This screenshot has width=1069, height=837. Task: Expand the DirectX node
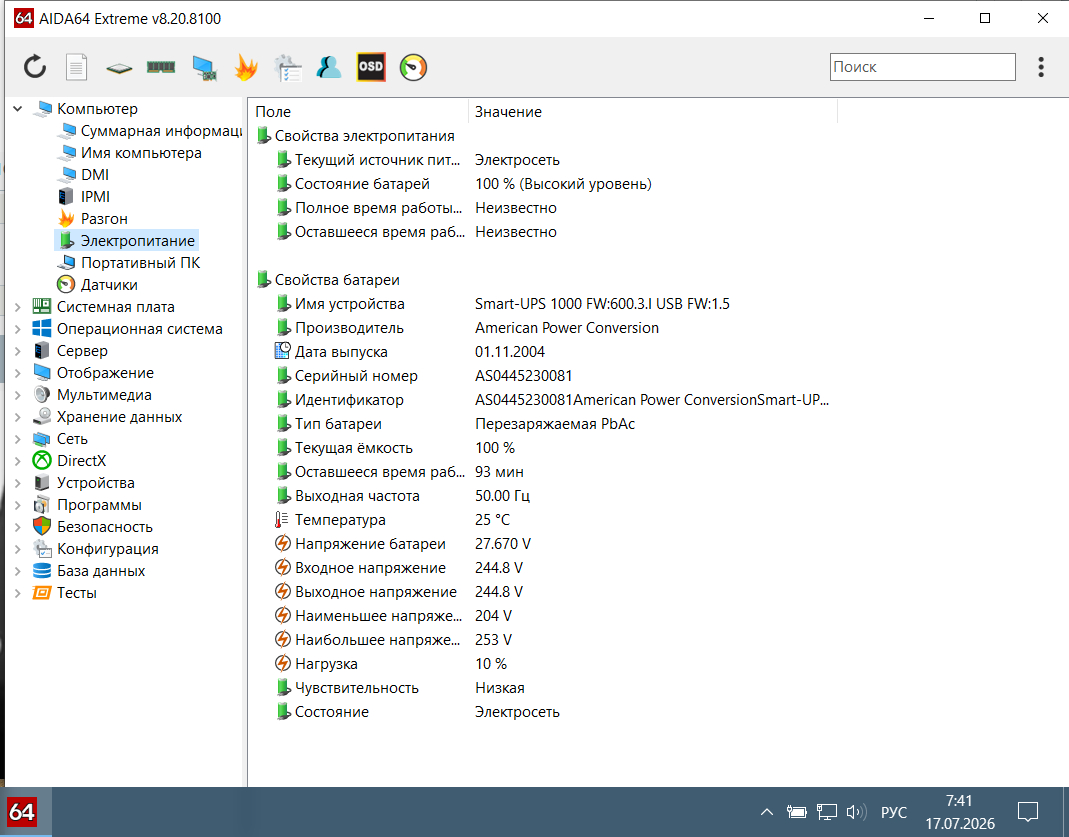click(18, 461)
